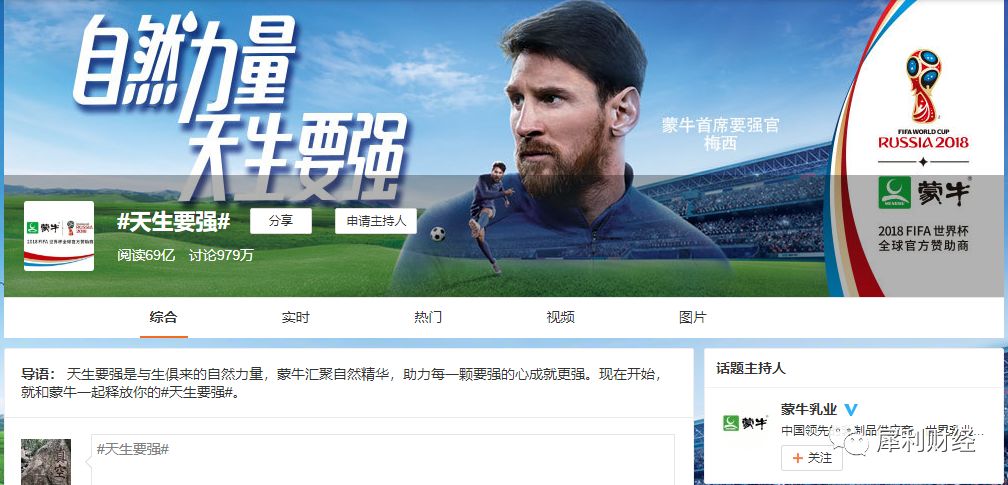Click the #天生要强# post input field
The width and height of the screenshot is (1008, 485).
coord(382,459)
